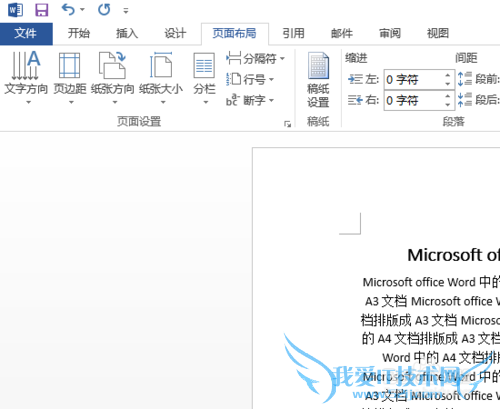Open the 行号 line numbers menu
500x409 pixels.
250,79
